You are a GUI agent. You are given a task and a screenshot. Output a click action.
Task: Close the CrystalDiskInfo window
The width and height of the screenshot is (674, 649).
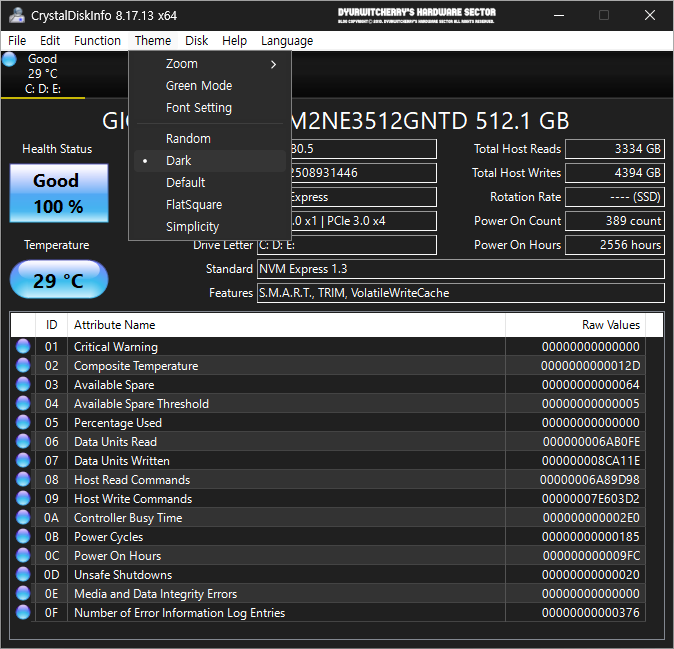pos(650,15)
